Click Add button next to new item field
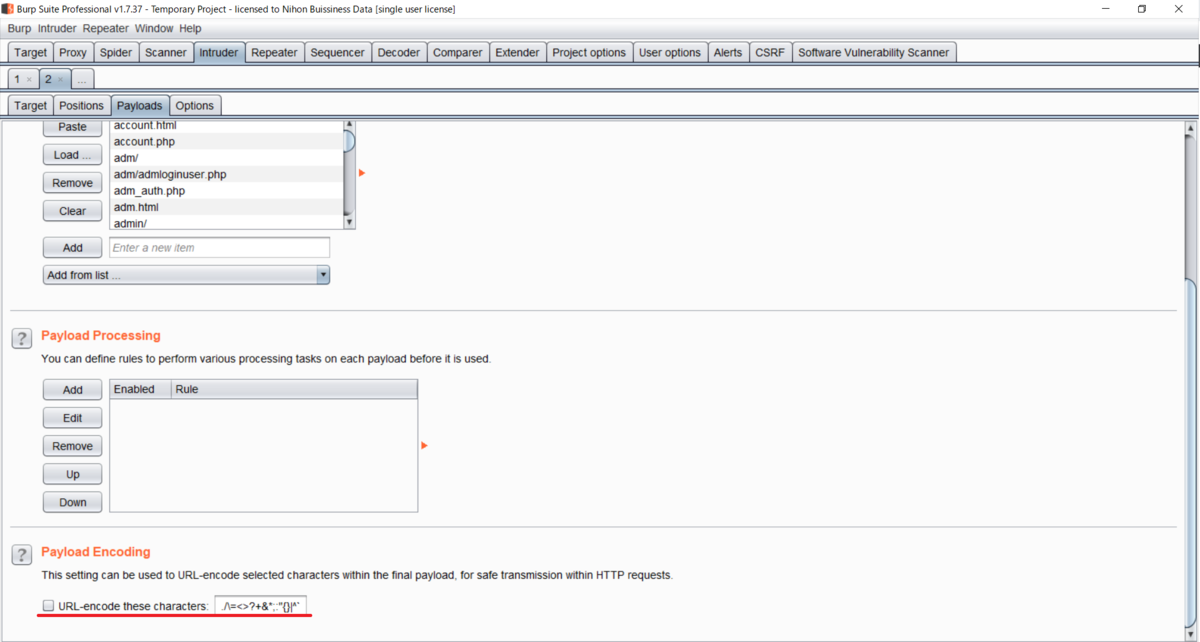This screenshot has height=642, width=1200. pyautogui.click(x=72, y=248)
